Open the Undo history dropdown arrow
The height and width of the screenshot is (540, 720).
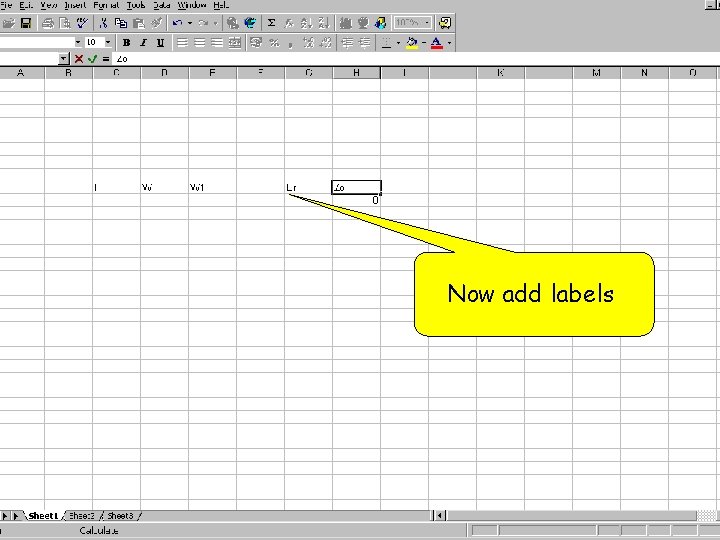190,23
